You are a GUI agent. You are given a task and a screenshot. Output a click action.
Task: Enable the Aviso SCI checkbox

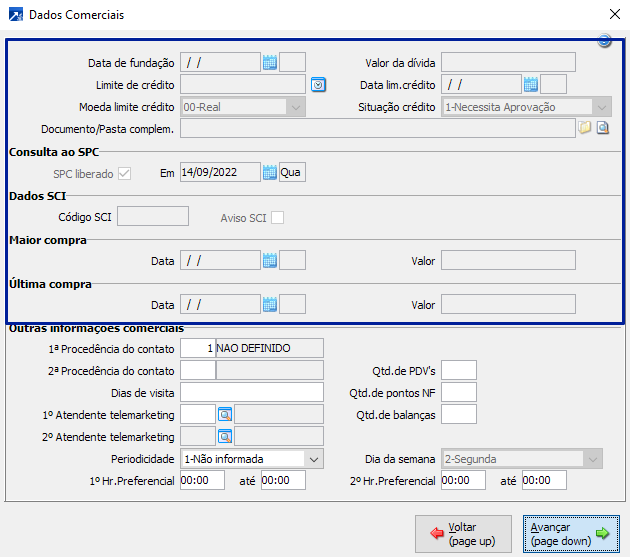click(277, 217)
